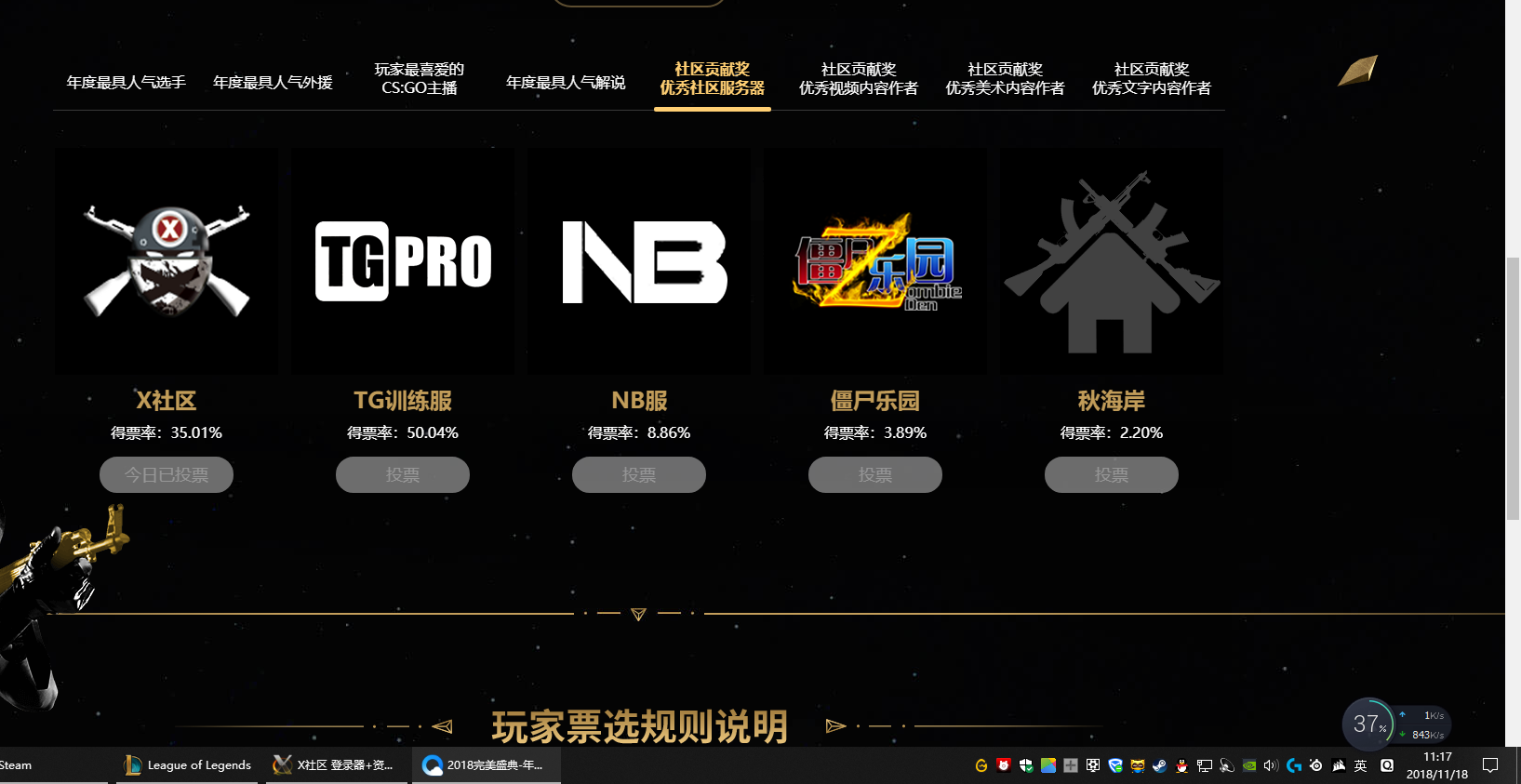Vote for NB服

[639, 474]
